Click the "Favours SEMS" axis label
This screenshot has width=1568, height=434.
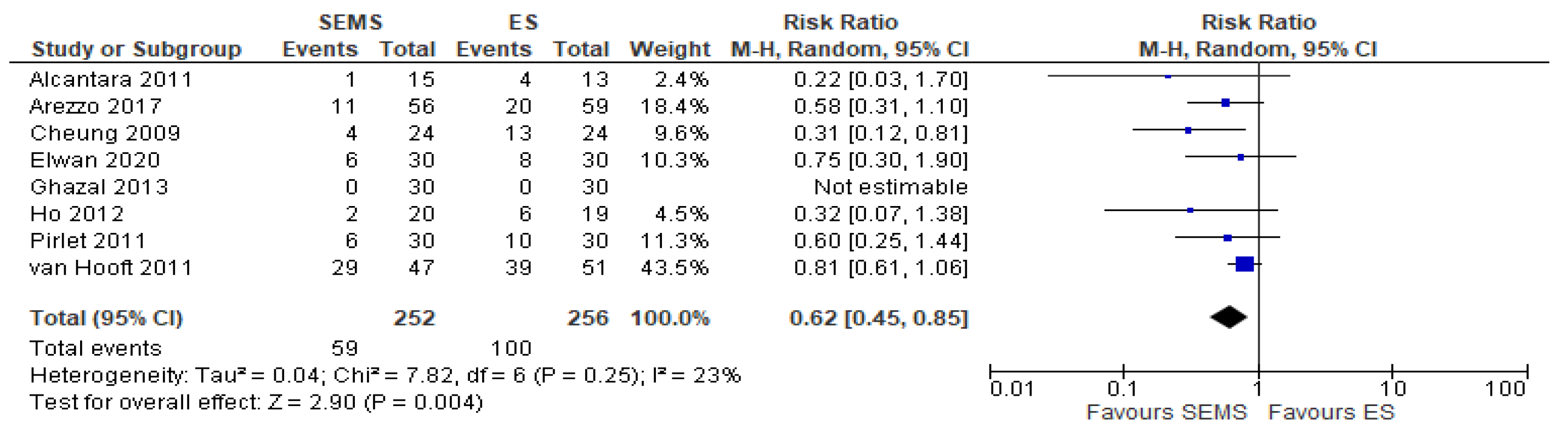coord(1166,412)
